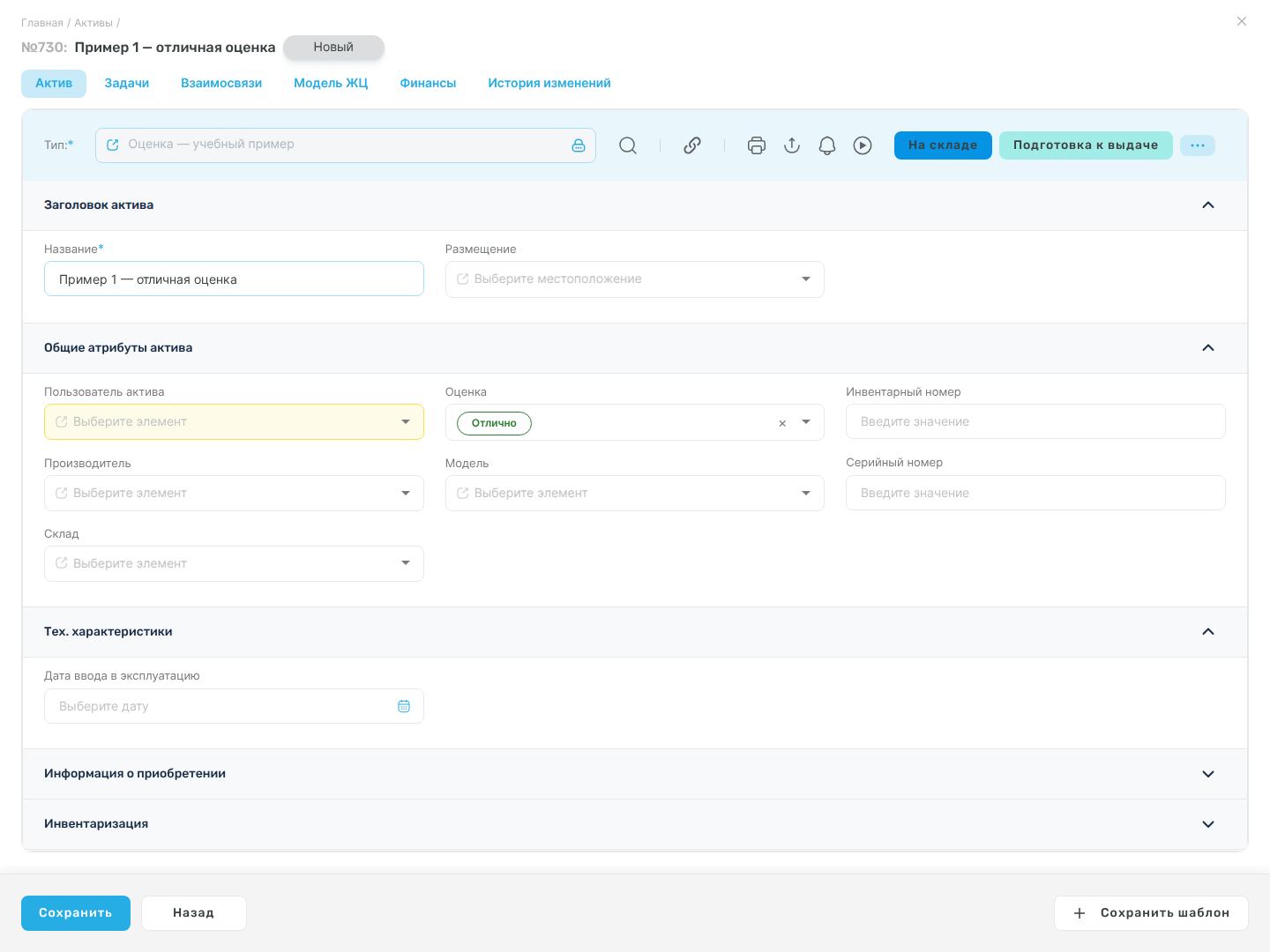This screenshot has height=952, width=1270.
Task: Switch to the Взаимосвязи tab
Action: [x=221, y=84]
